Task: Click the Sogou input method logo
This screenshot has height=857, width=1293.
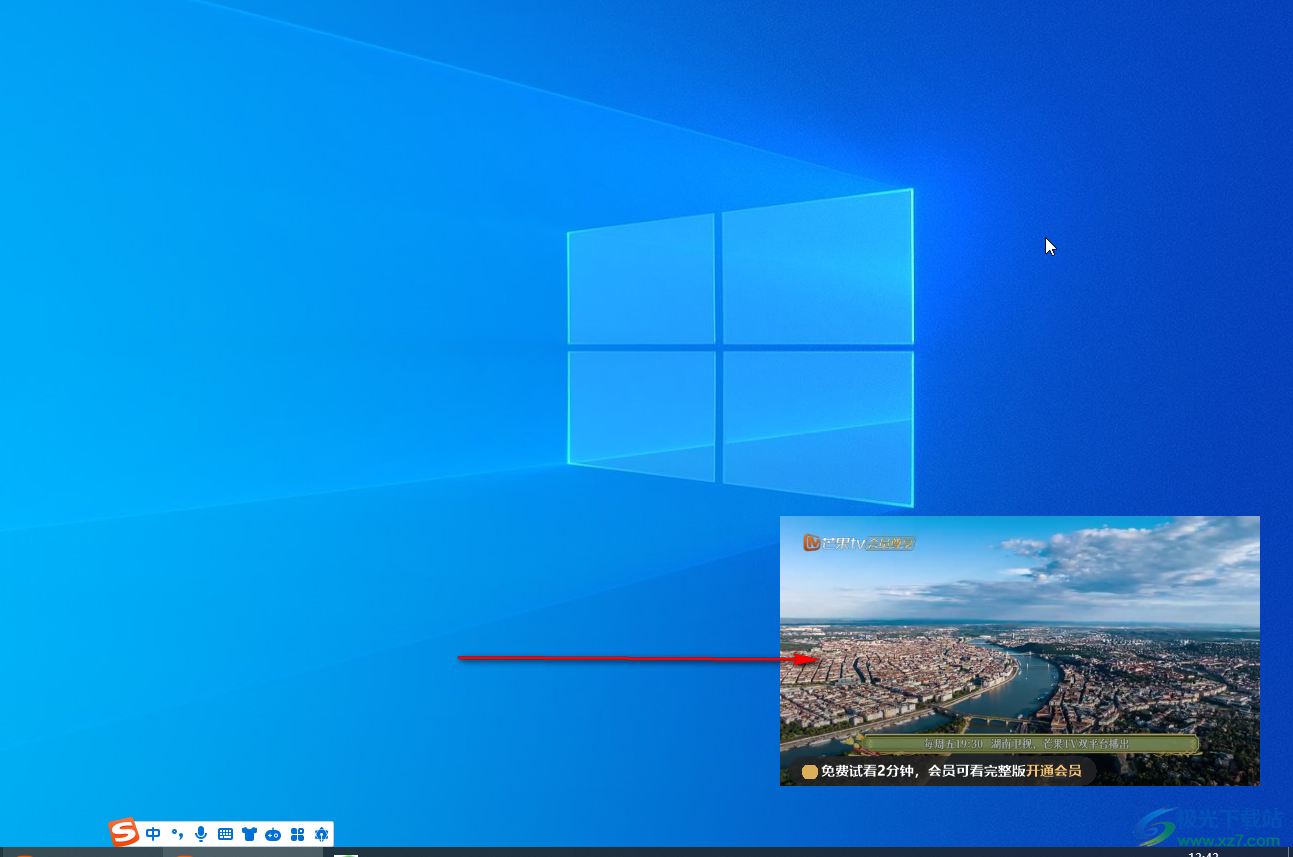Action: coord(124,833)
